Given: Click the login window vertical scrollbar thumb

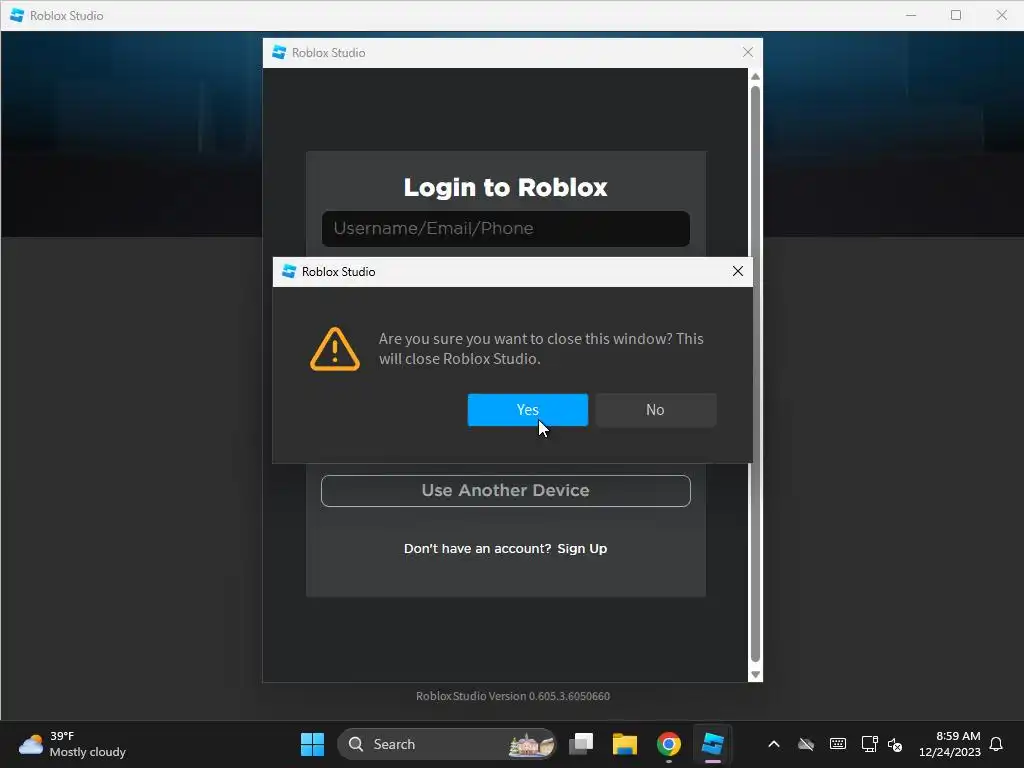Looking at the screenshot, I should point(756,374).
